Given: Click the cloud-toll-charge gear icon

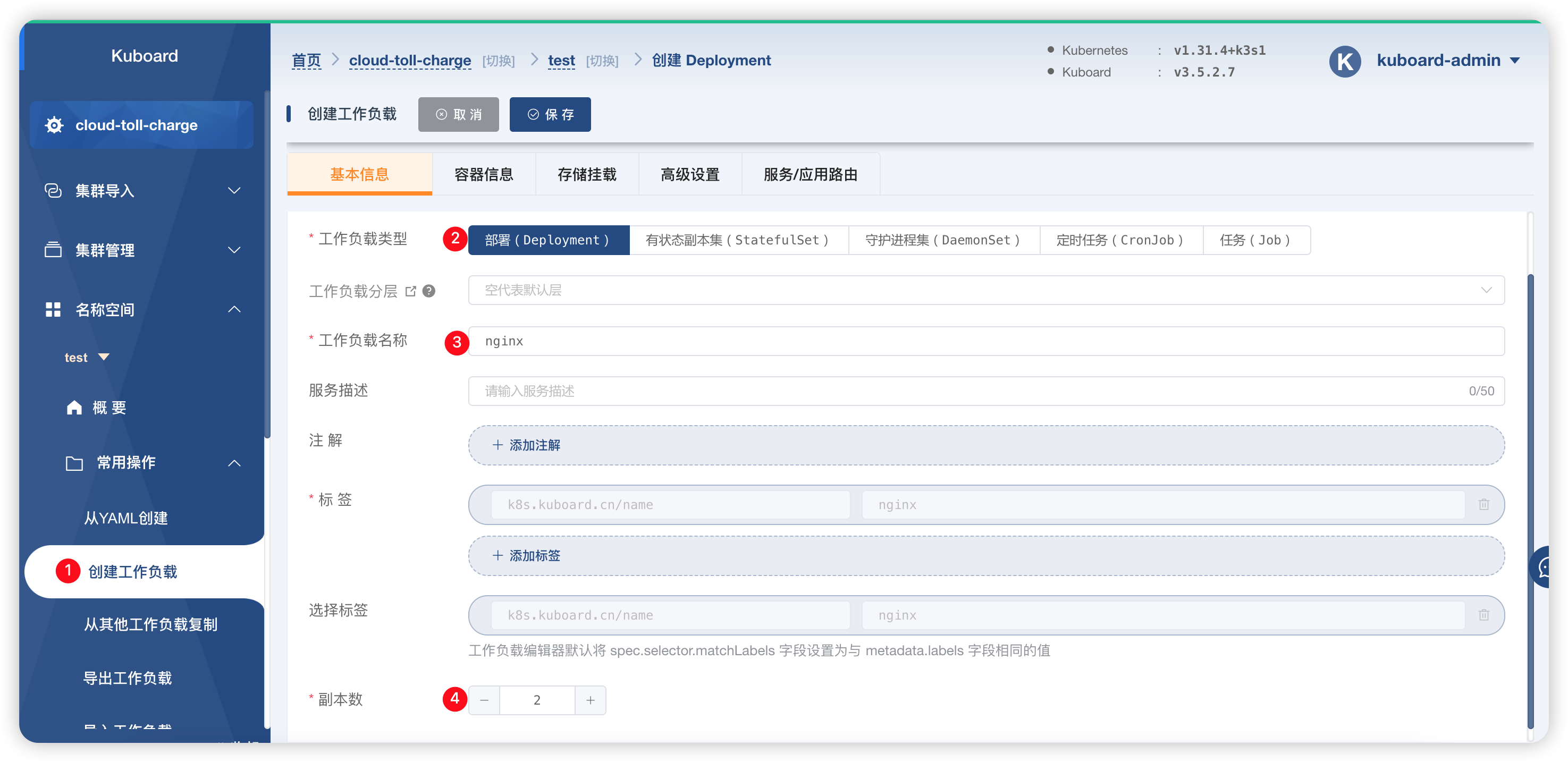Looking at the screenshot, I should pyautogui.click(x=54, y=125).
